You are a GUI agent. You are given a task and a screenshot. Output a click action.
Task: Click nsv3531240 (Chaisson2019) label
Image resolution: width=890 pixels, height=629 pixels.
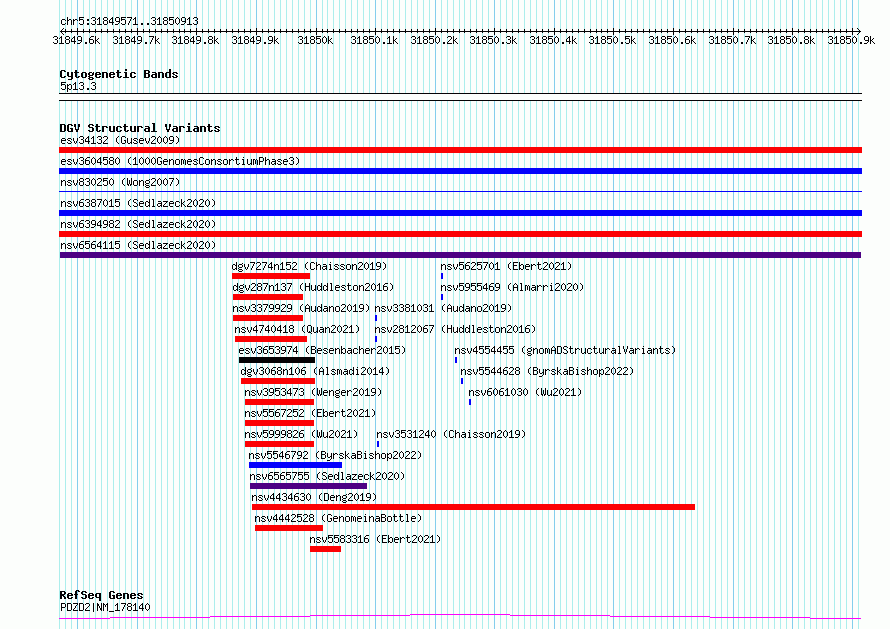coord(451,434)
